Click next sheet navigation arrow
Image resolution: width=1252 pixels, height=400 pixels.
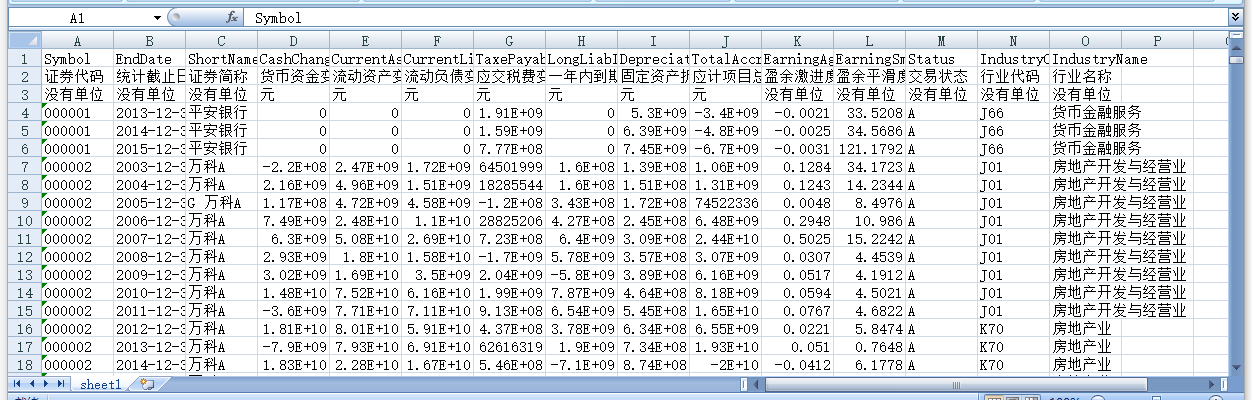46,384
